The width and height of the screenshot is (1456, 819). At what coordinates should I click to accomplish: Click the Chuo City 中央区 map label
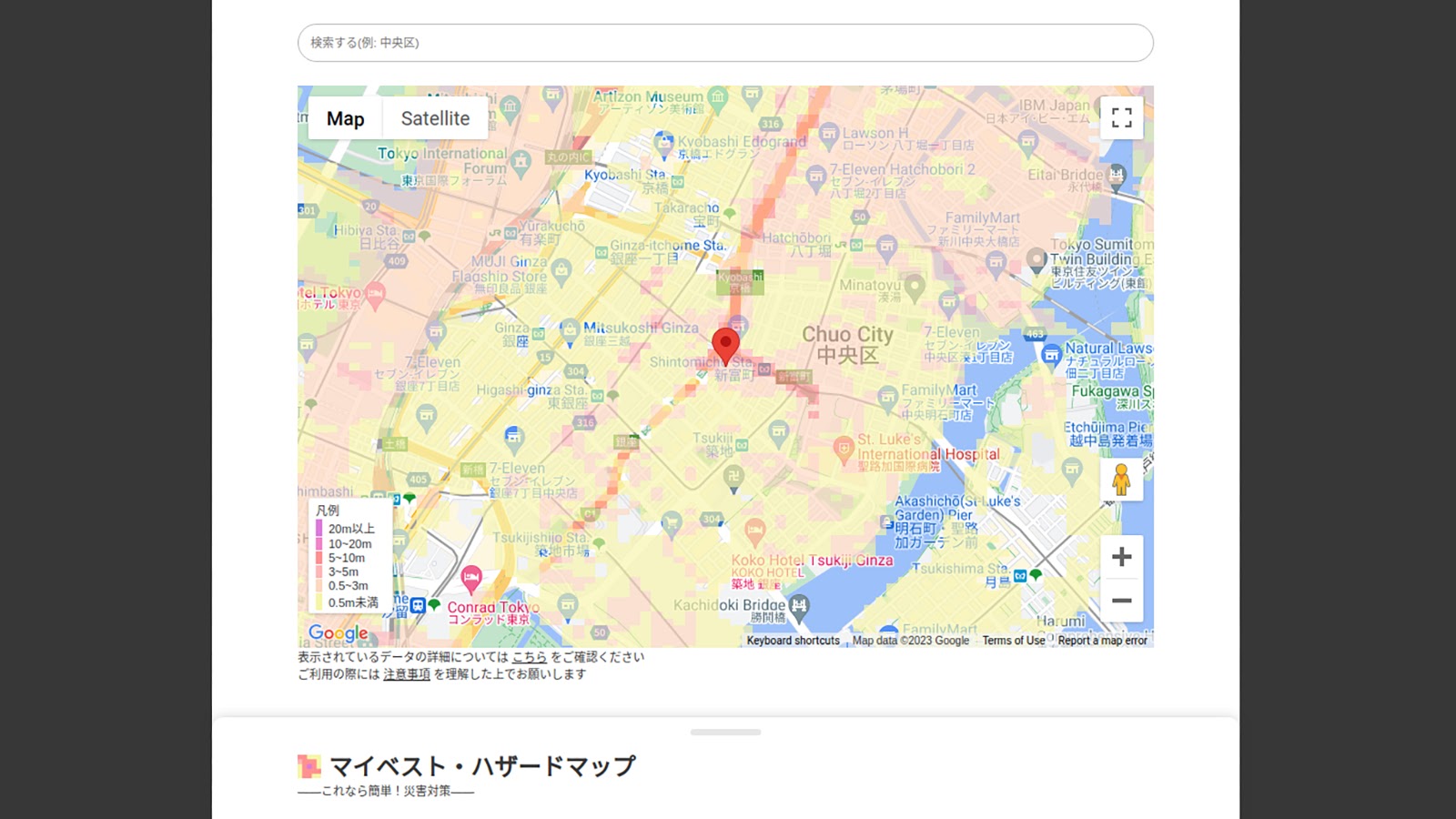click(847, 344)
